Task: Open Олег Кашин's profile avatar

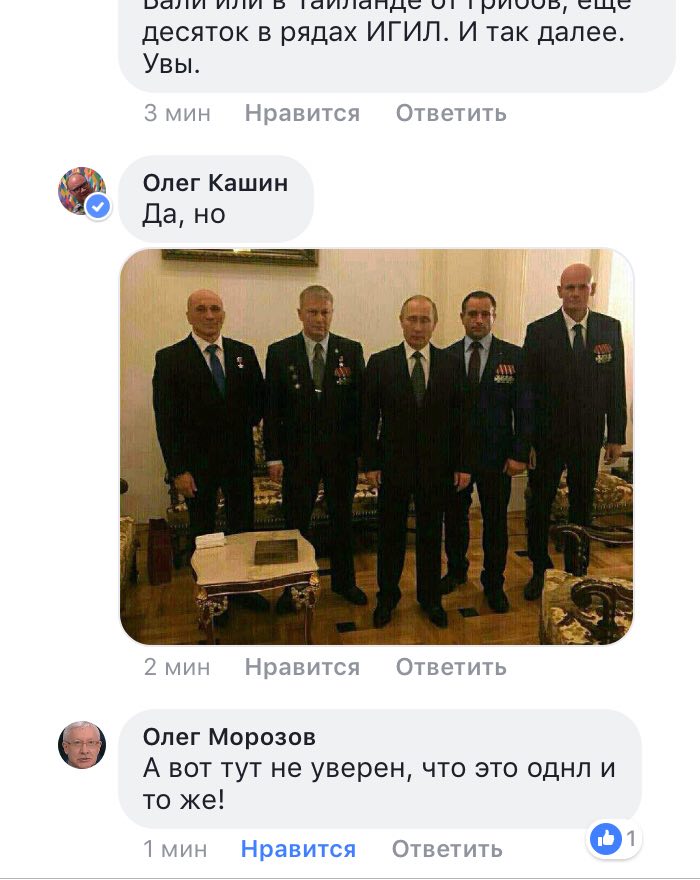Action: 82,191
